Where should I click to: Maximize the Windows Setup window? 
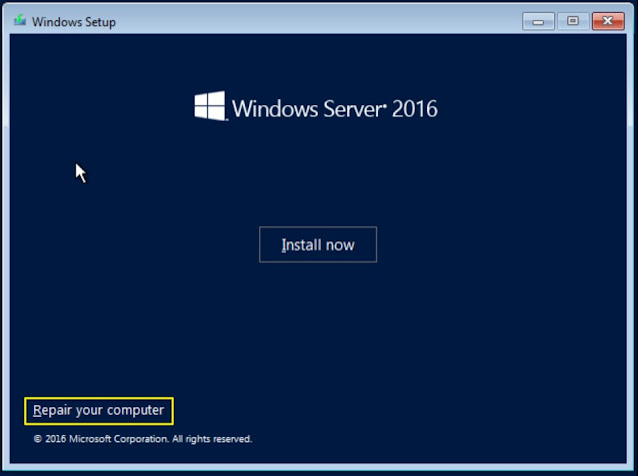[x=573, y=21]
